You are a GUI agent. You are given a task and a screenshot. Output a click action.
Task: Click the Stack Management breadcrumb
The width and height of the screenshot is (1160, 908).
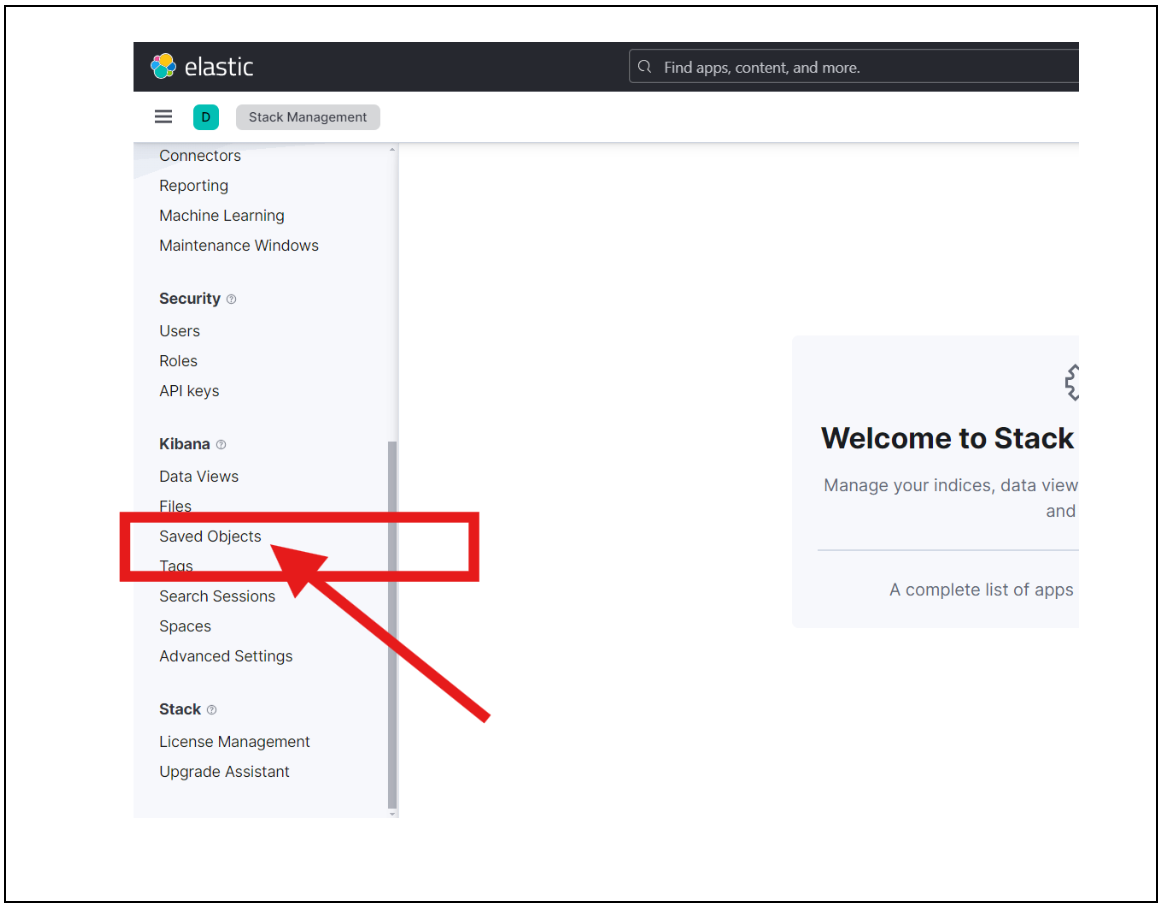(x=307, y=117)
